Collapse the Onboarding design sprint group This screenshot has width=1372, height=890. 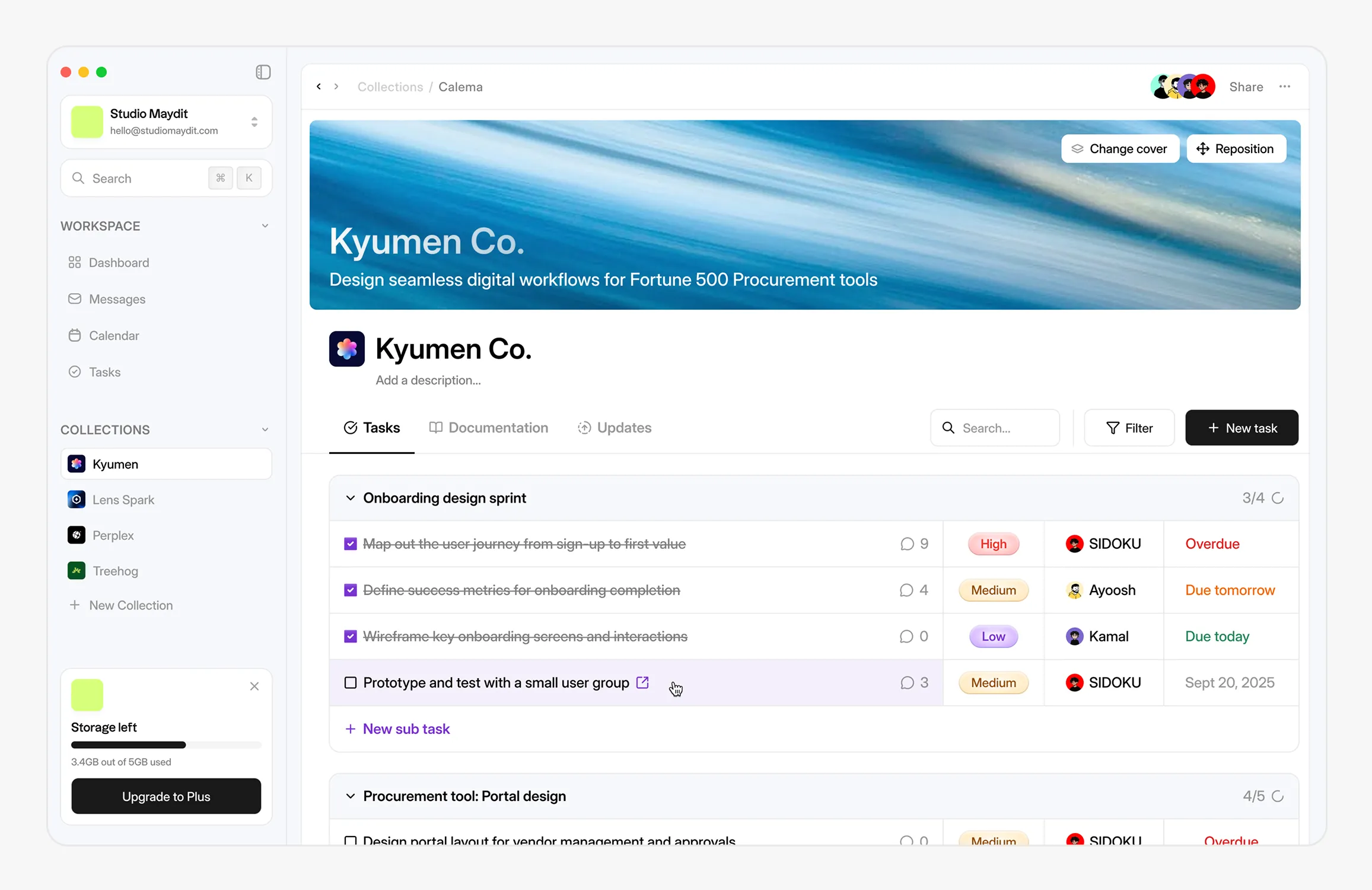click(x=351, y=498)
